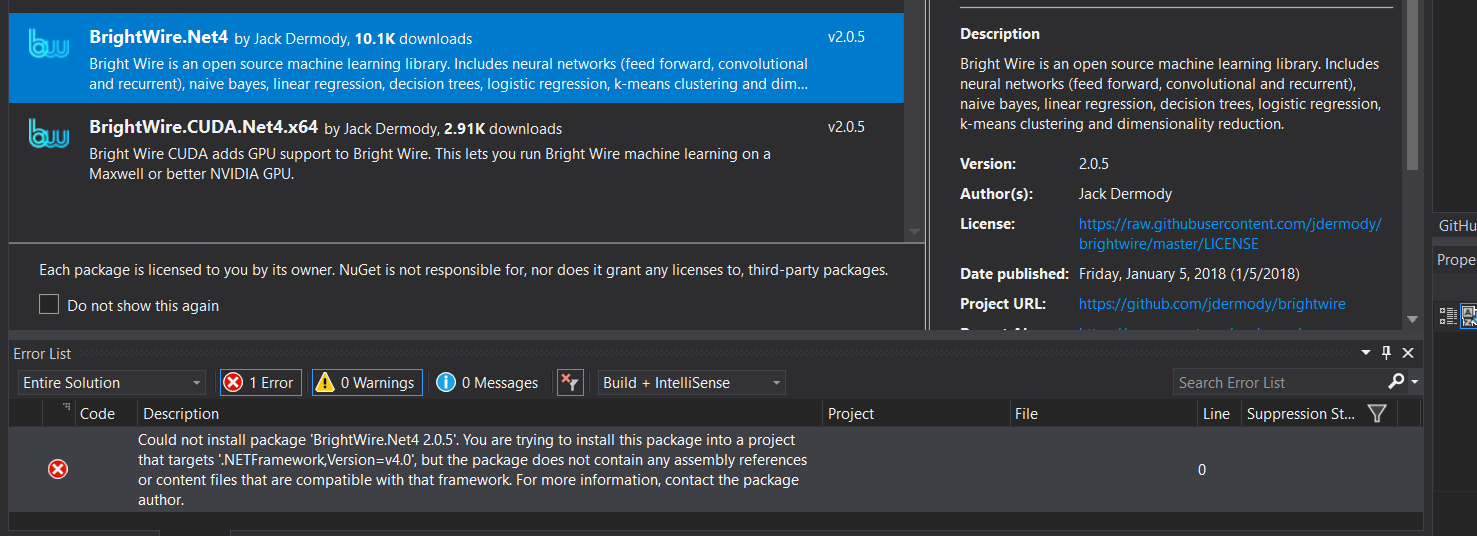Screen dimensions: 1477x536
Task: Pin the Error List panel
Action: tap(1386, 353)
